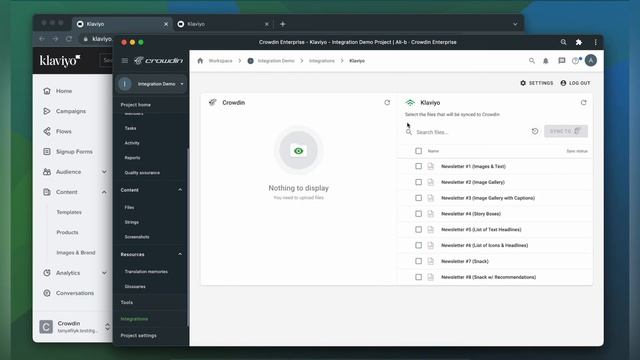Viewport: 640px width, 360px height.
Task: Open Images & Brand in Klaviyo
Action: [x=76, y=253]
